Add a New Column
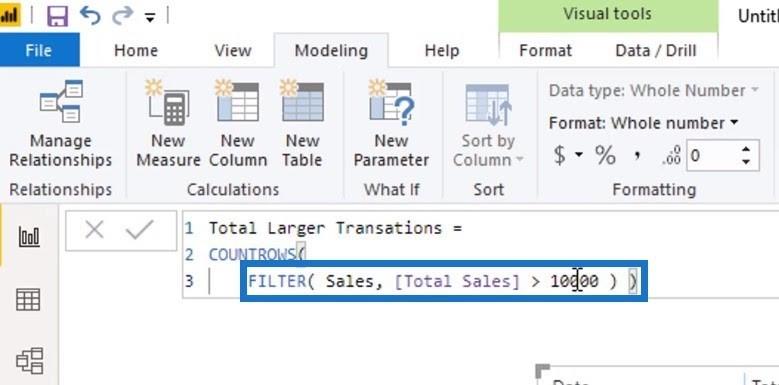The width and height of the screenshot is (779, 385). pos(238,124)
